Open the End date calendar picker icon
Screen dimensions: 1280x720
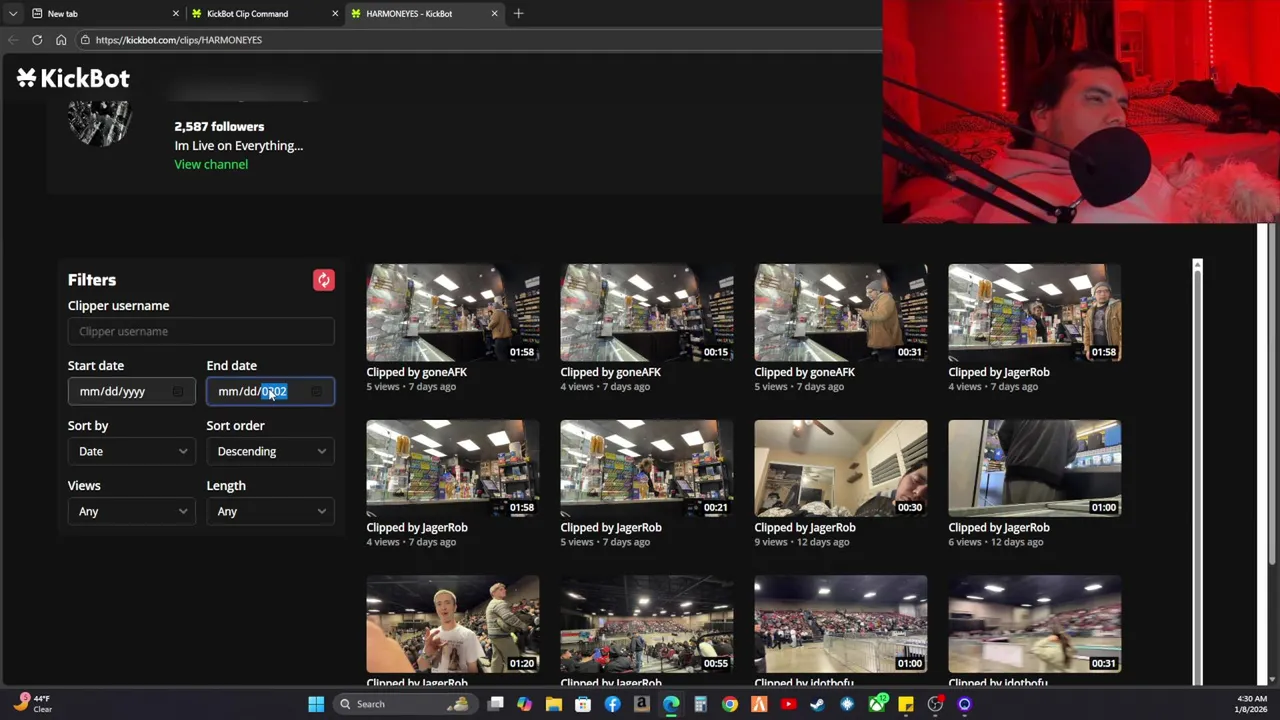[316, 392]
